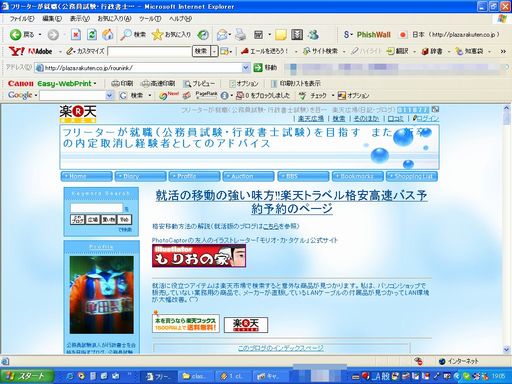Click the grey Forward arrow icon
The height and width of the screenshot is (384, 512).
[53, 34]
